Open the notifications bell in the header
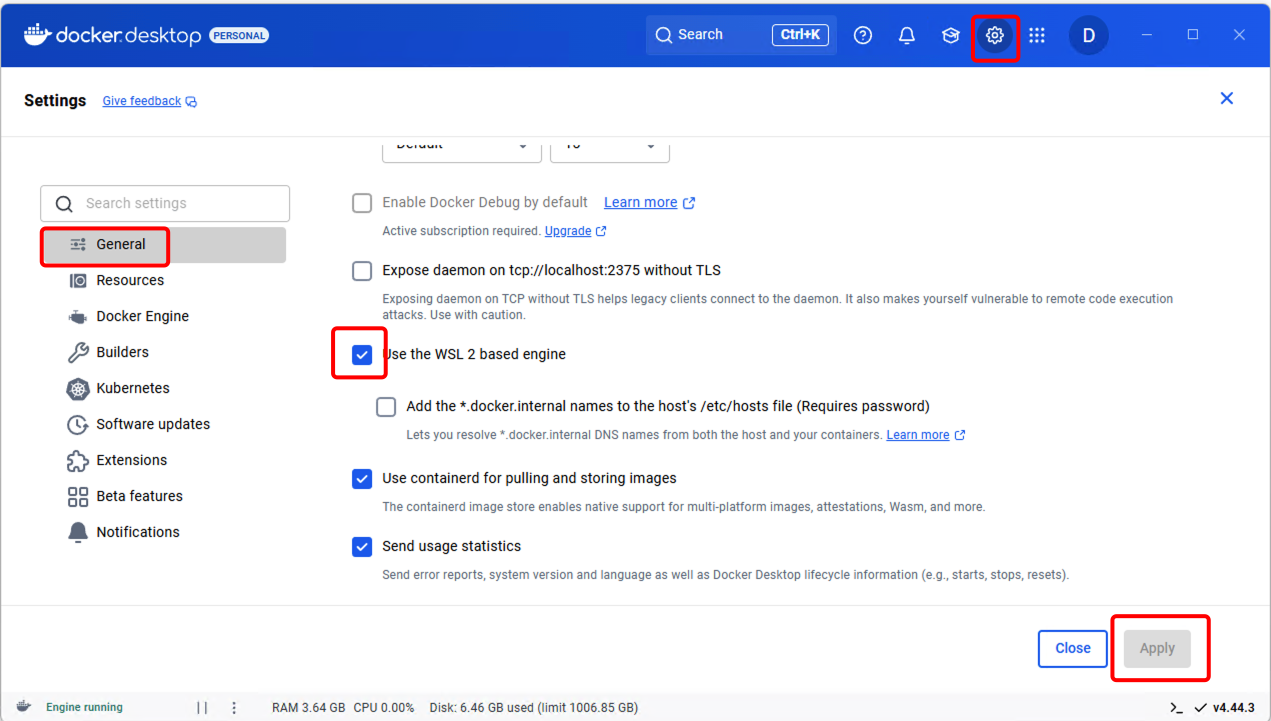Screen dimensions: 1271x721 (x=907, y=35)
